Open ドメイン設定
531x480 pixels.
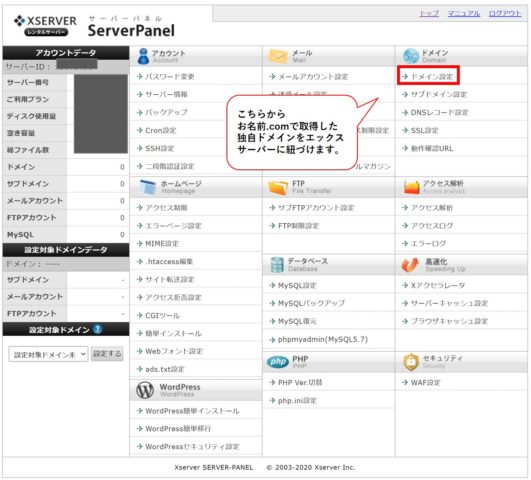coord(432,77)
